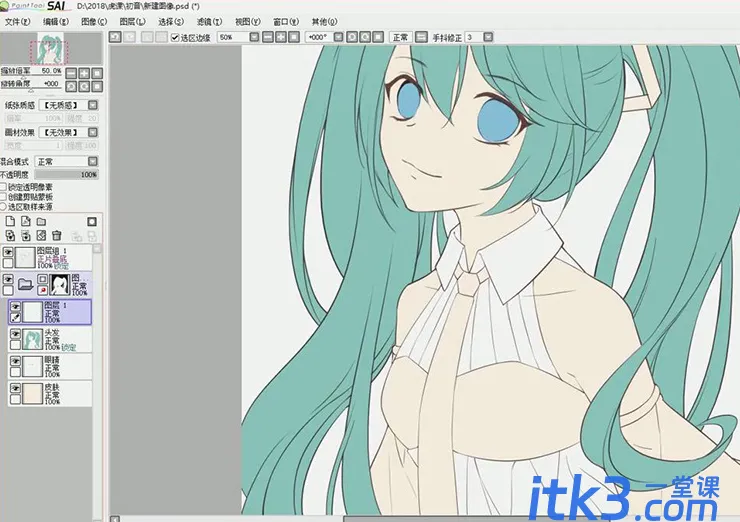The height and width of the screenshot is (522, 740).
Task: Select the 头发 layer
Action: 50,339
